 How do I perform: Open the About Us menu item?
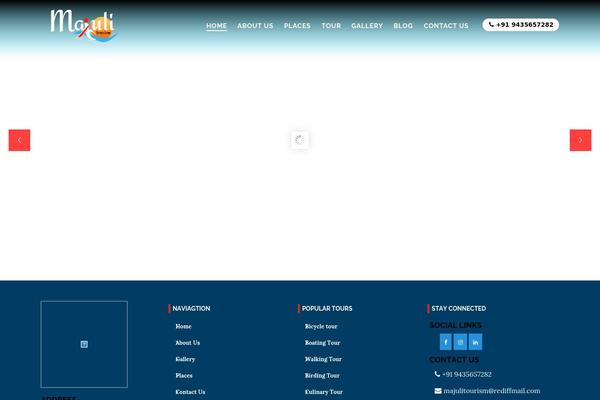pyautogui.click(x=255, y=26)
